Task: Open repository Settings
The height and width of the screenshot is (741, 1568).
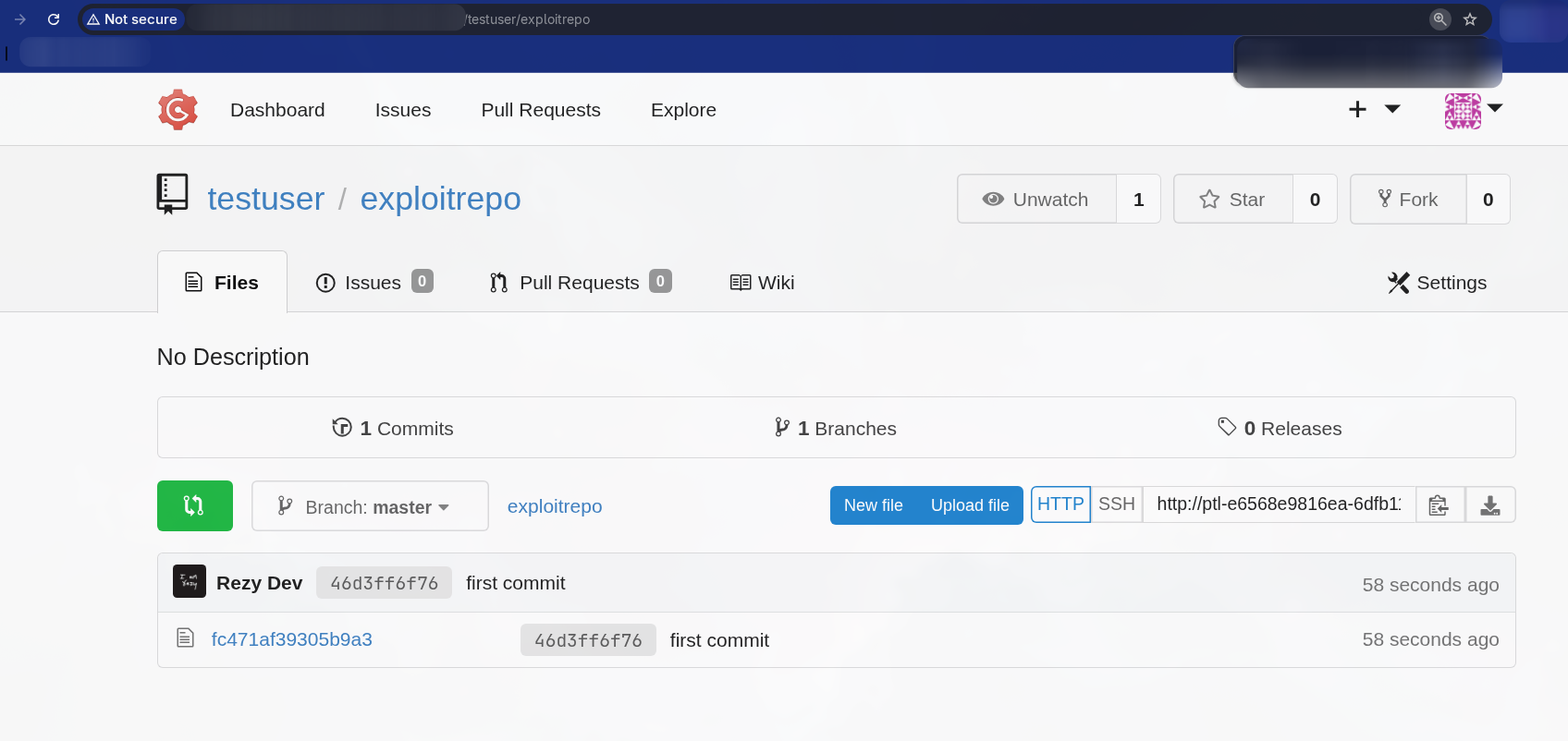Action: [x=1437, y=283]
